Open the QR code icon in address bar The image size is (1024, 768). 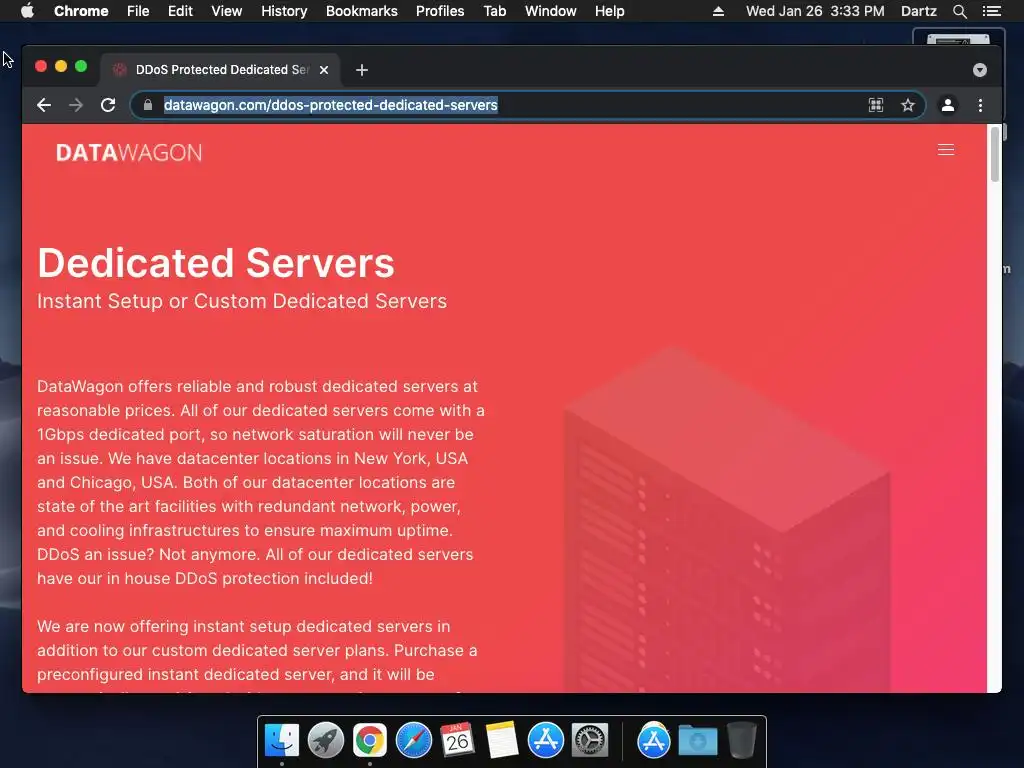tap(876, 105)
